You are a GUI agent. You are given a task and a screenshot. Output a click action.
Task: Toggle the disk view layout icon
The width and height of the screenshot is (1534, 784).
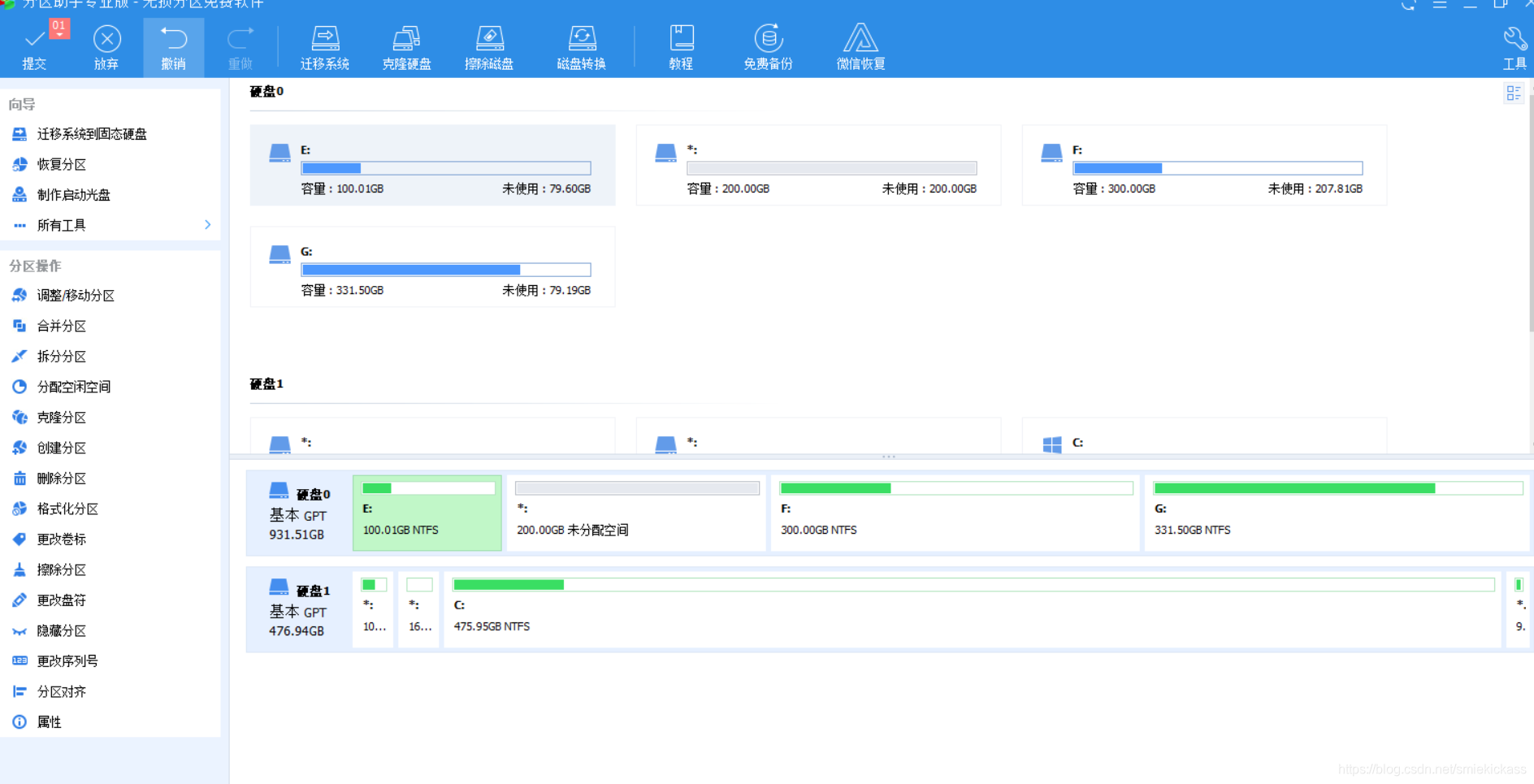[1514, 93]
